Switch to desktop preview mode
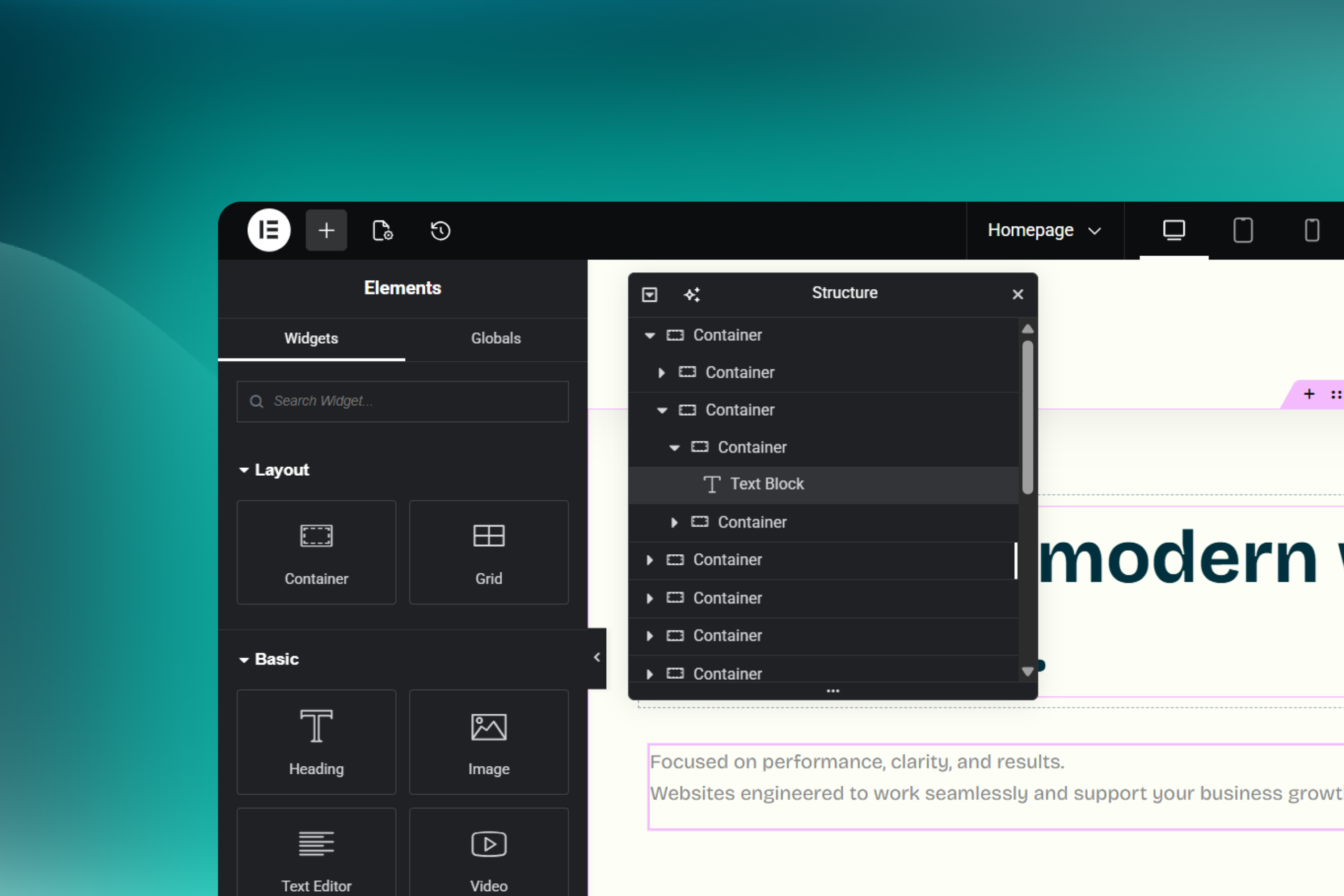Image resolution: width=1344 pixels, height=896 pixels. tap(1174, 230)
